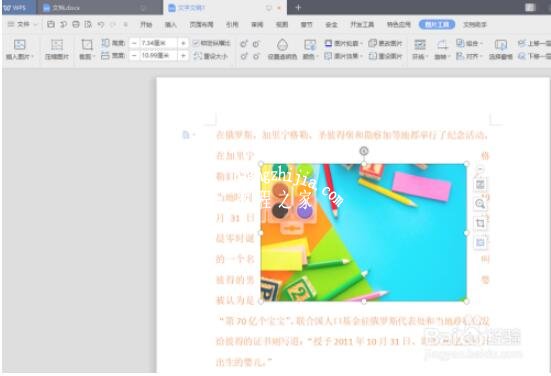Image resolution: width=551 pixels, height=376 pixels.
Task: Increase picture height with the plus button
Action: [x=183, y=43]
